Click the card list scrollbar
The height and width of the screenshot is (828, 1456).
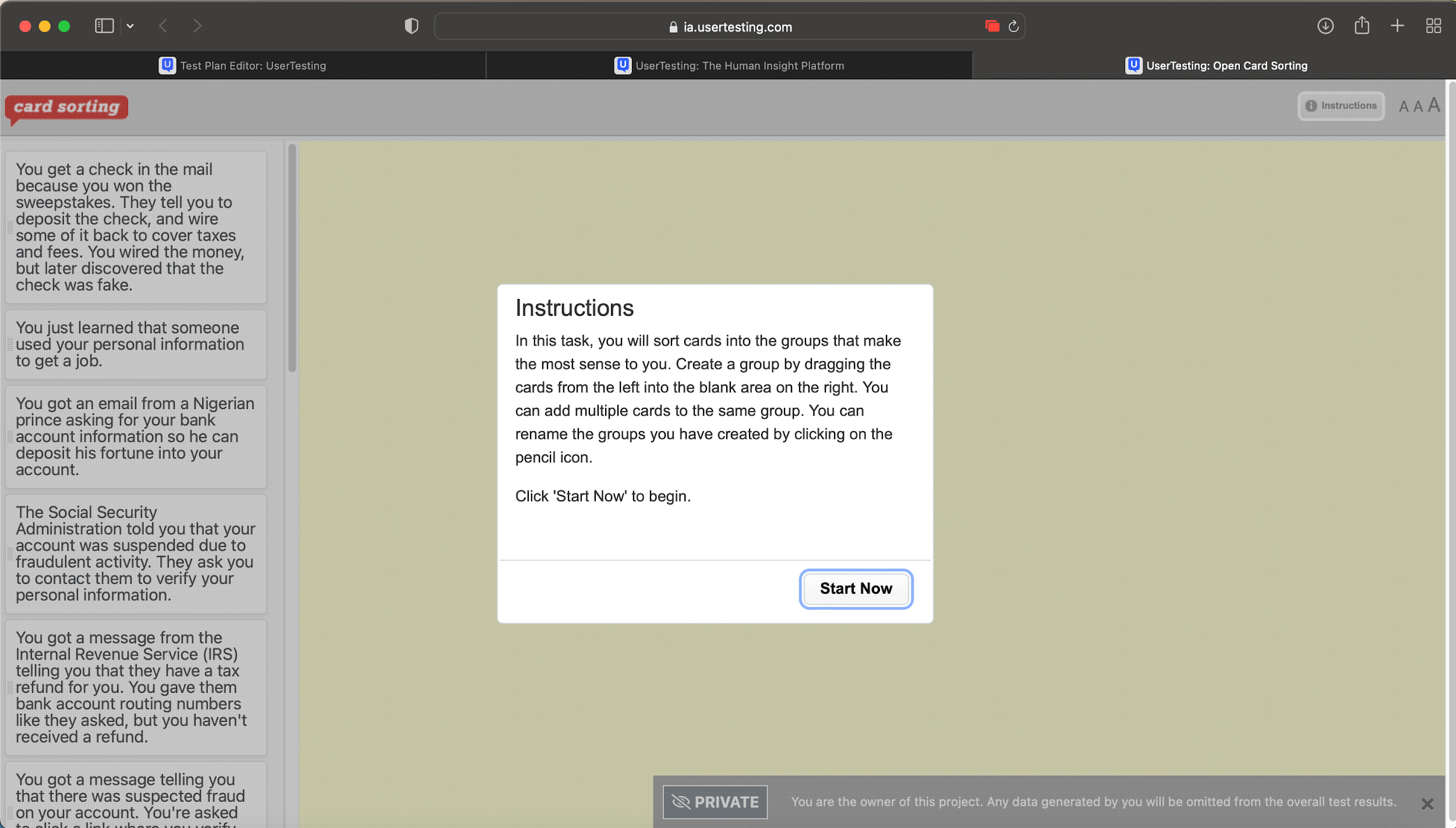coord(292,258)
